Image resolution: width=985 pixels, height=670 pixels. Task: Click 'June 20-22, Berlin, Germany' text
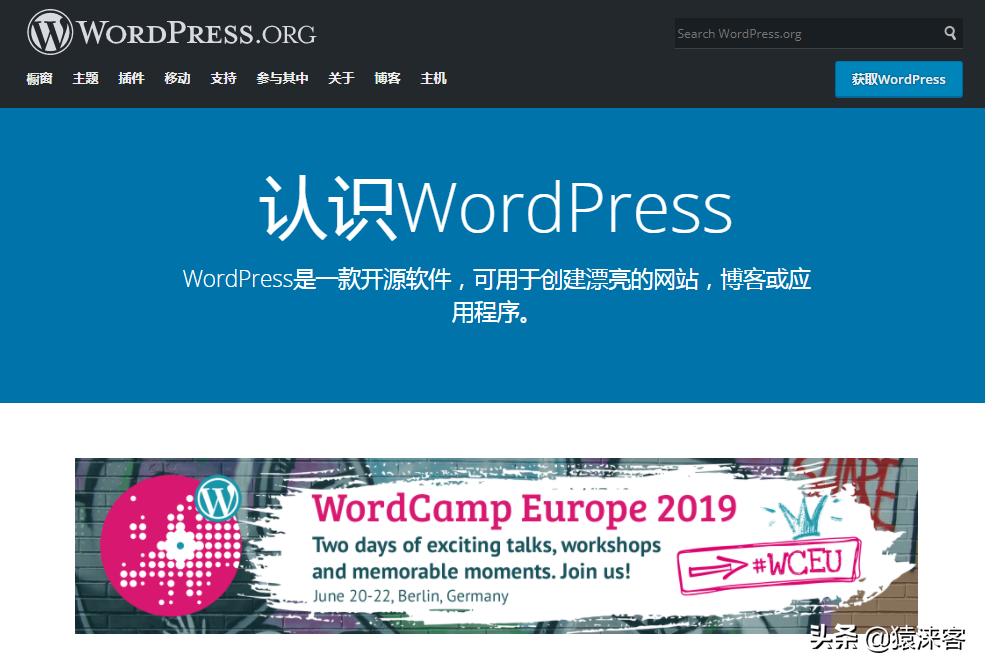tap(410, 596)
